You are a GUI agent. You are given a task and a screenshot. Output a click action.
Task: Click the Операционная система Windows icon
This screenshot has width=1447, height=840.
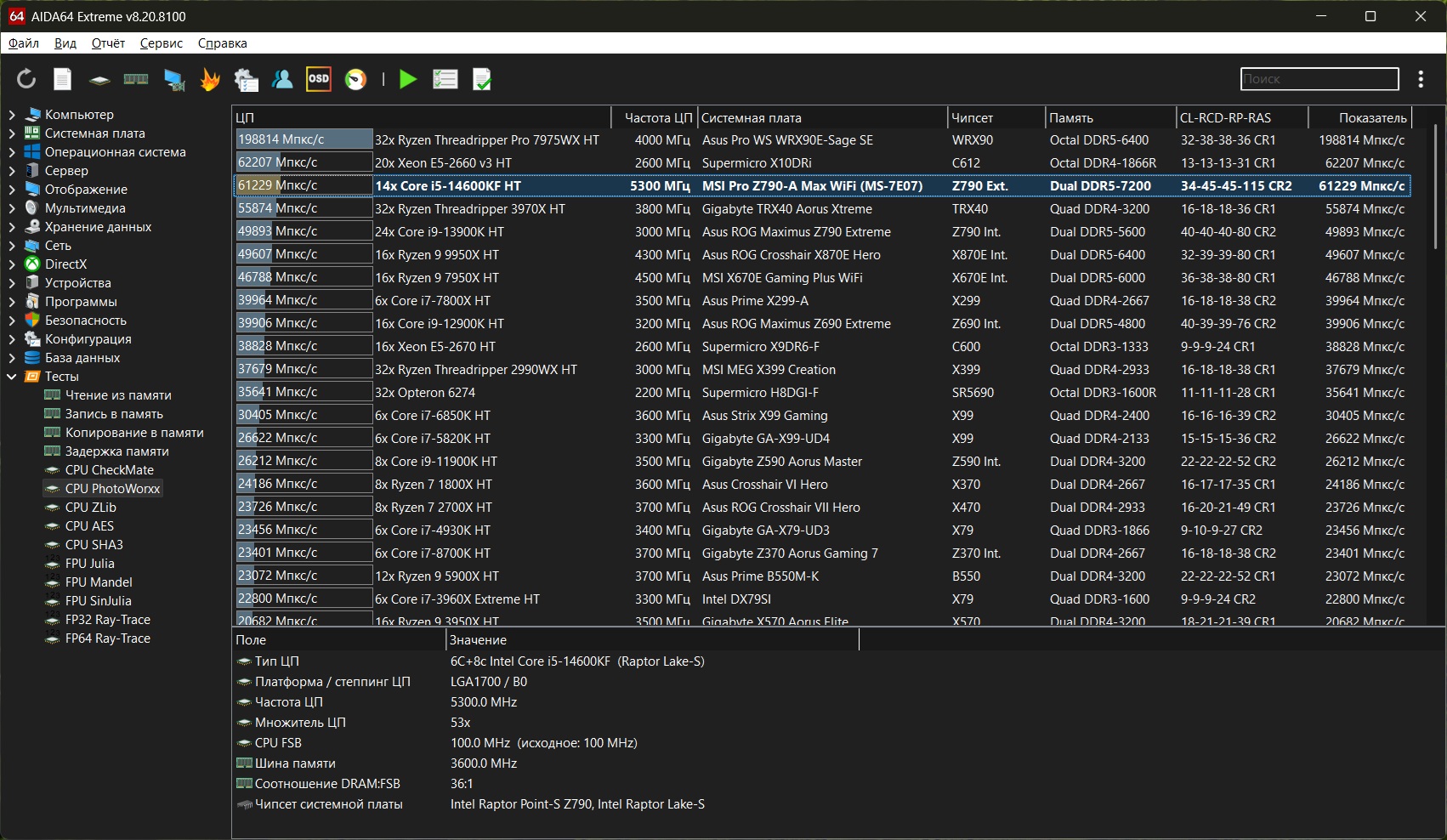pyautogui.click(x=32, y=151)
